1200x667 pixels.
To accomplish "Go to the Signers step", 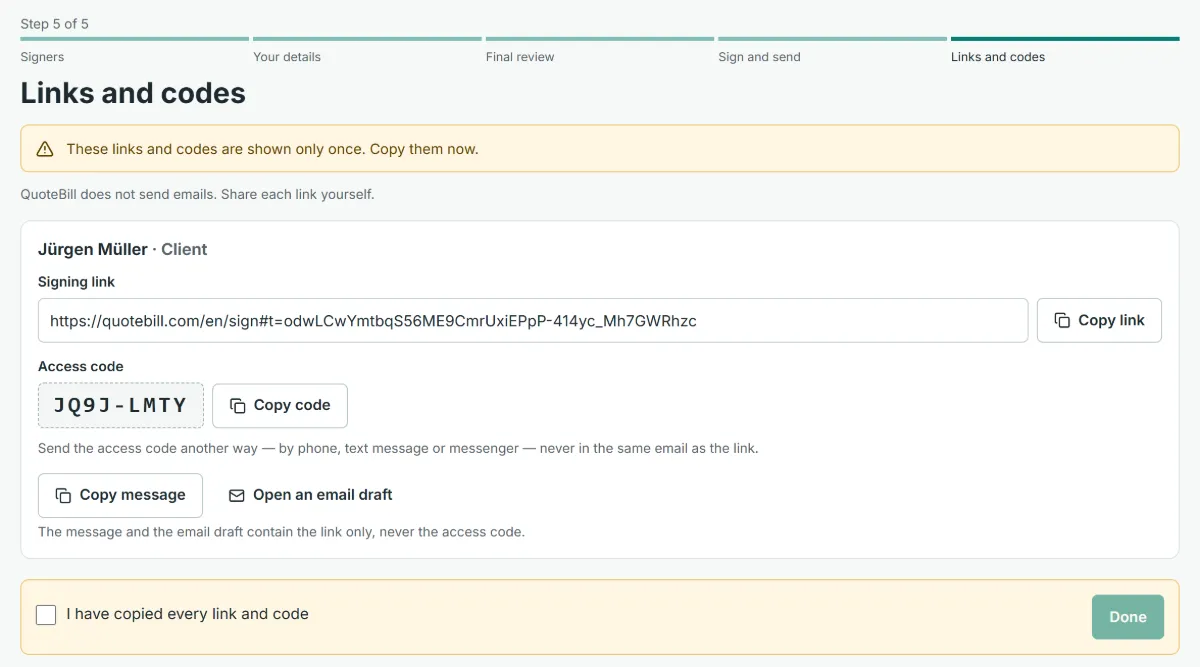I will coord(134,50).
